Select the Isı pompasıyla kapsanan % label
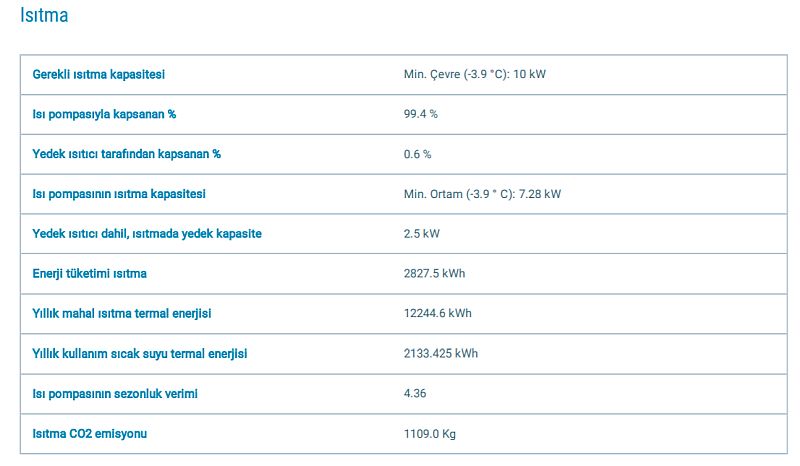The height and width of the screenshot is (466, 800). pyautogui.click(x=104, y=114)
